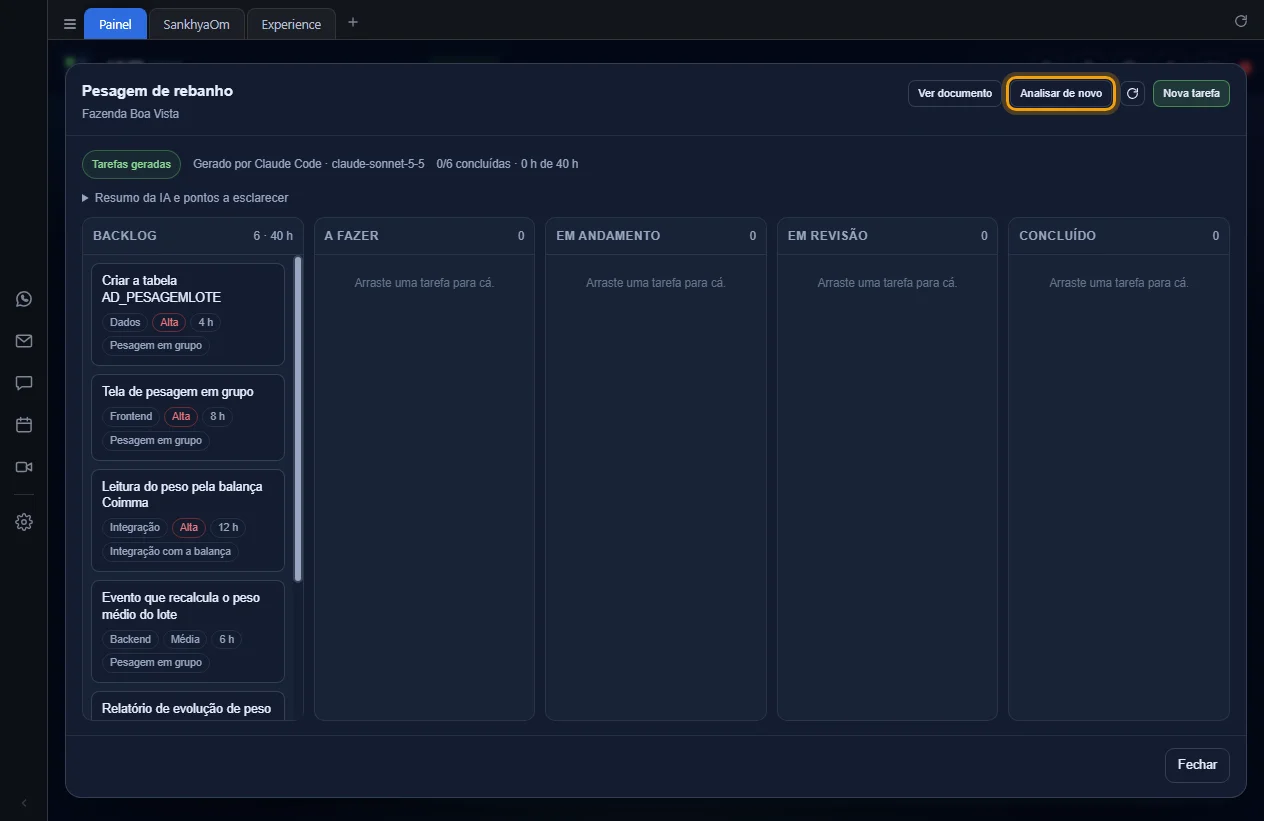This screenshot has height=821, width=1264.
Task: Click the Ver documento button
Action: click(x=955, y=94)
